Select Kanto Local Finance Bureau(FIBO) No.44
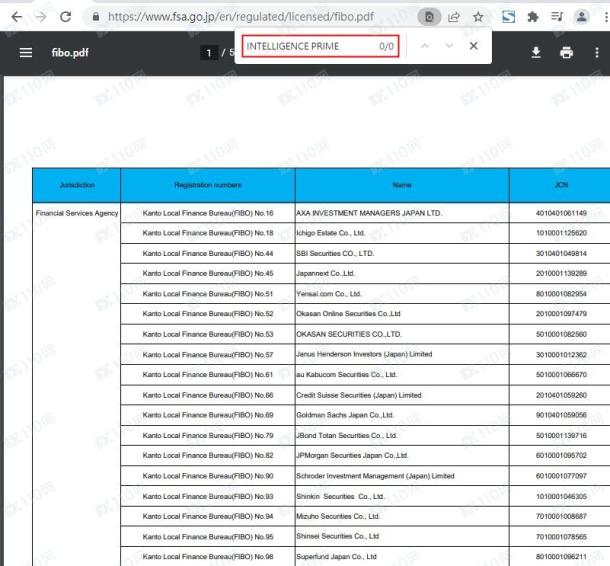This screenshot has width=610, height=566. 208,253
